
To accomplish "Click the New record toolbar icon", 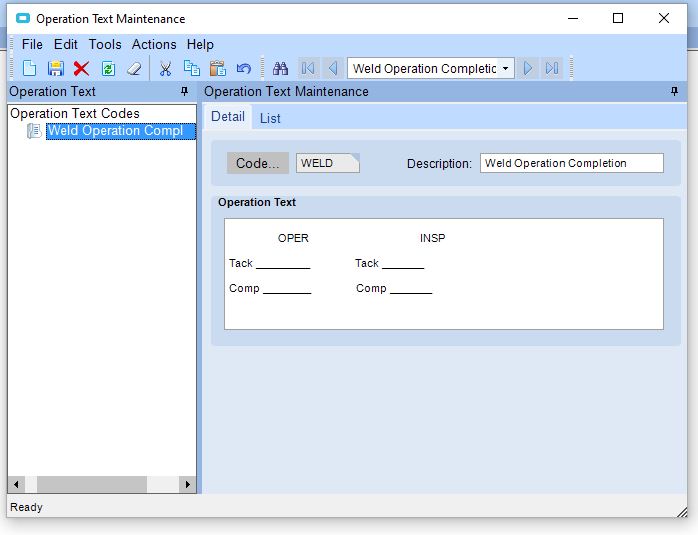I will point(29,69).
